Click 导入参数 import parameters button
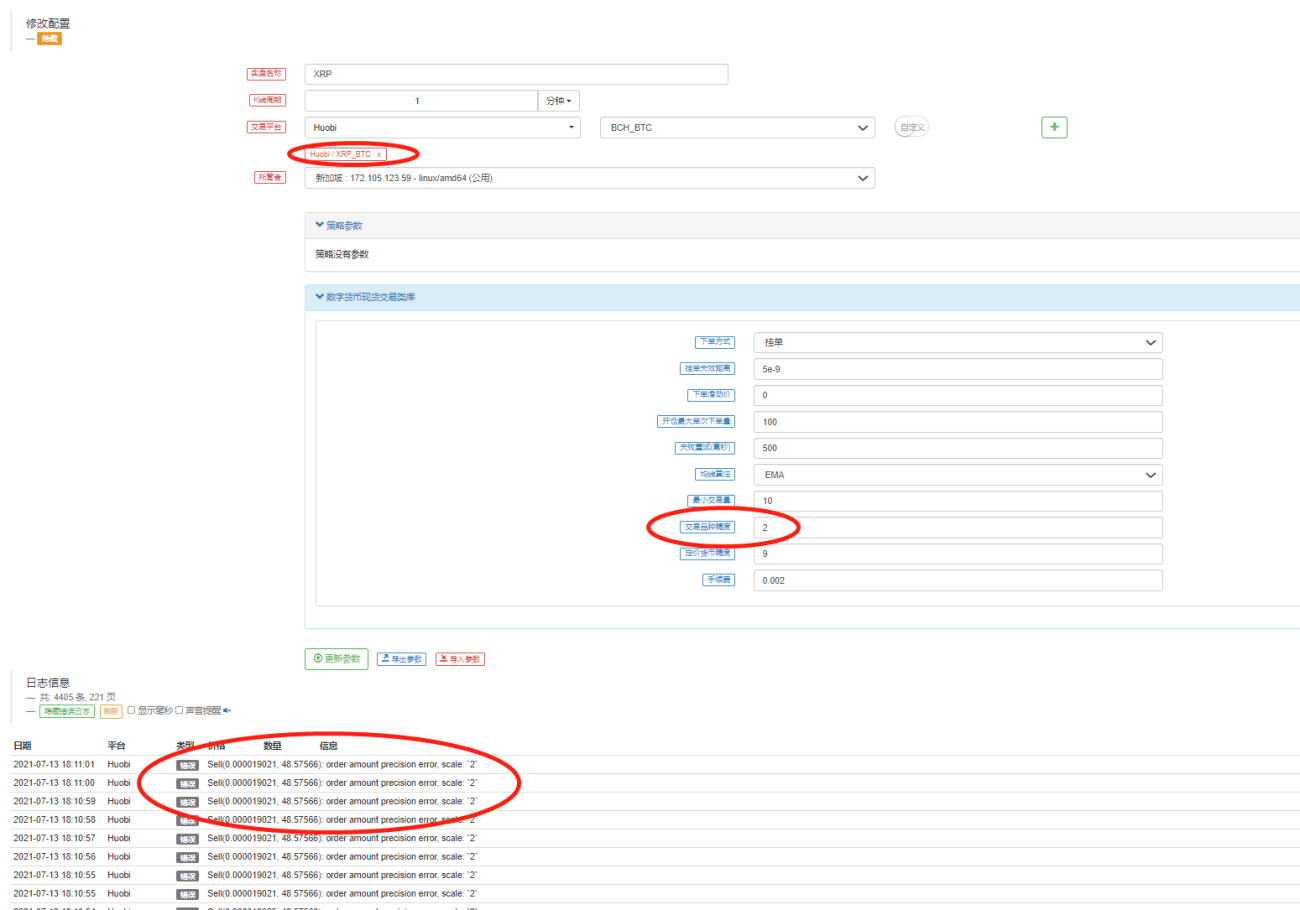The width and height of the screenshot is (1300, 910). point(460,660)
